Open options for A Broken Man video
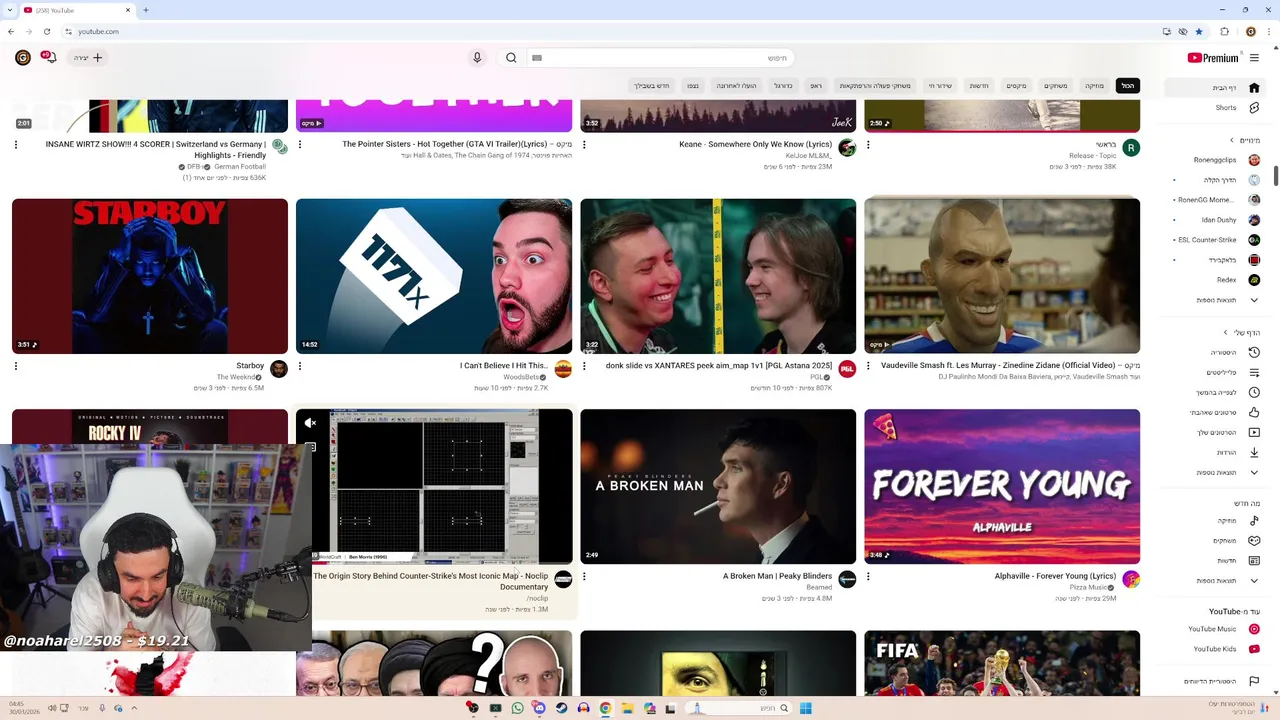This screenshot has width=1280, height=720. click(x=584, y=576)
